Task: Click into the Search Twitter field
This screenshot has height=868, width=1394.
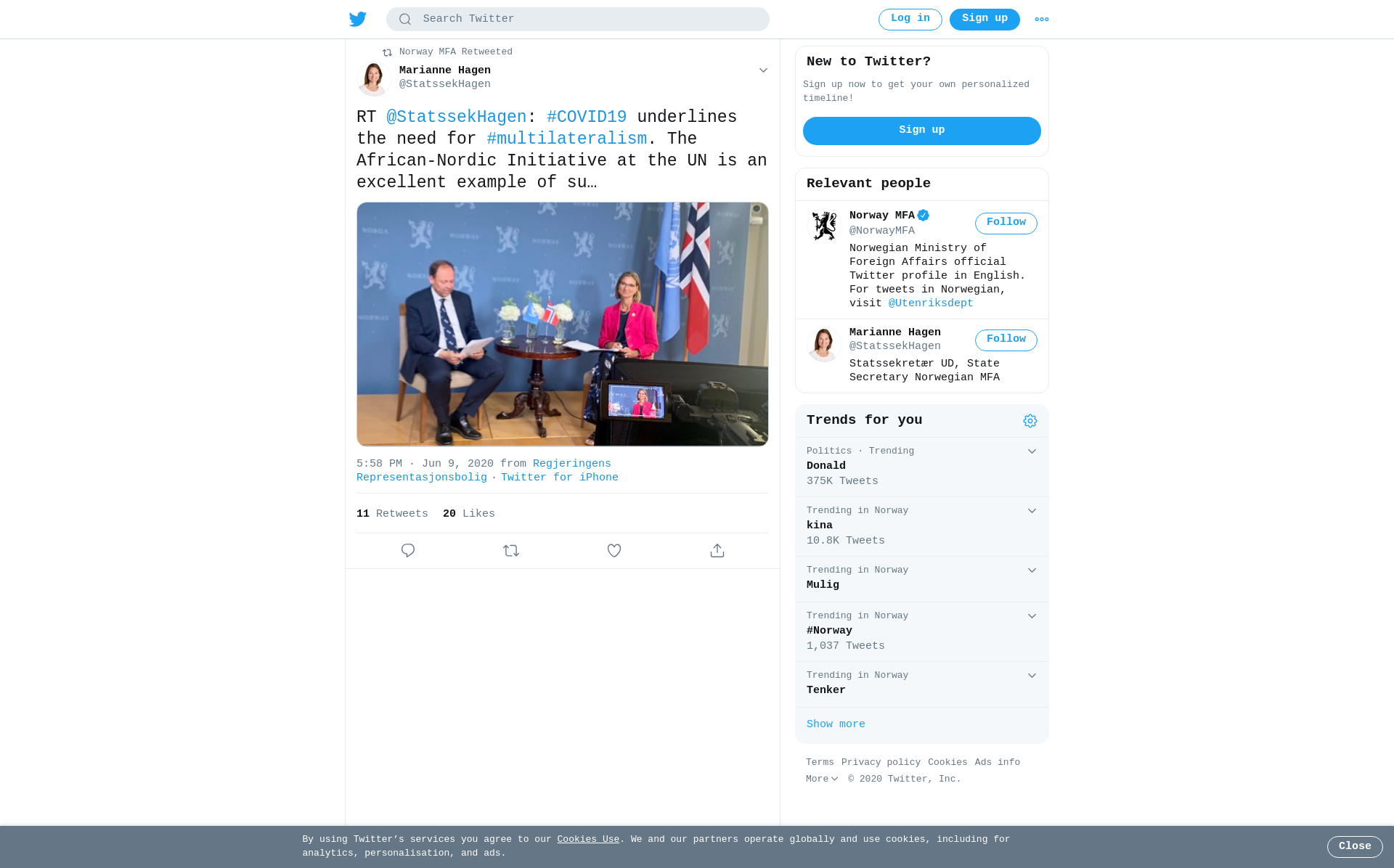Action: (578, 20)
